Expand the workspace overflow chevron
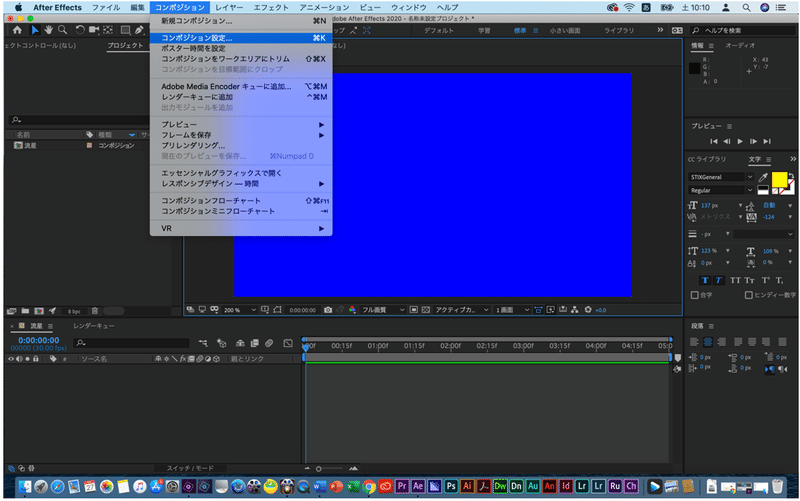Viewport: 800px width, 501px height. coord(660,30)
